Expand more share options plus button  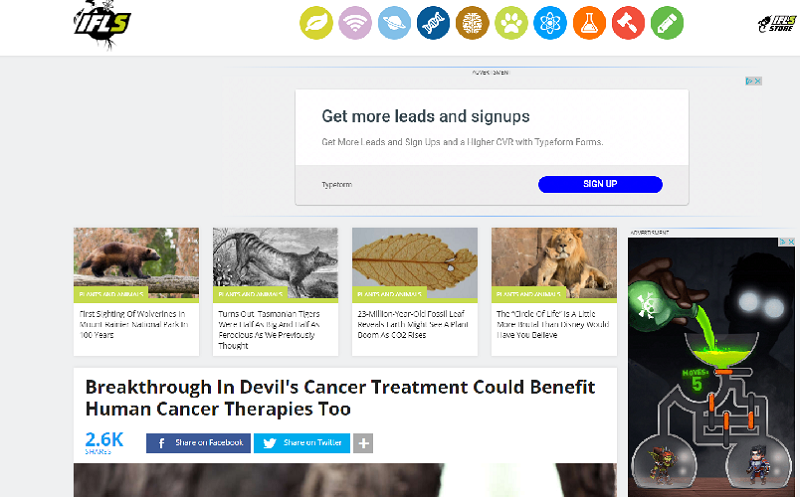coord(363,443)
